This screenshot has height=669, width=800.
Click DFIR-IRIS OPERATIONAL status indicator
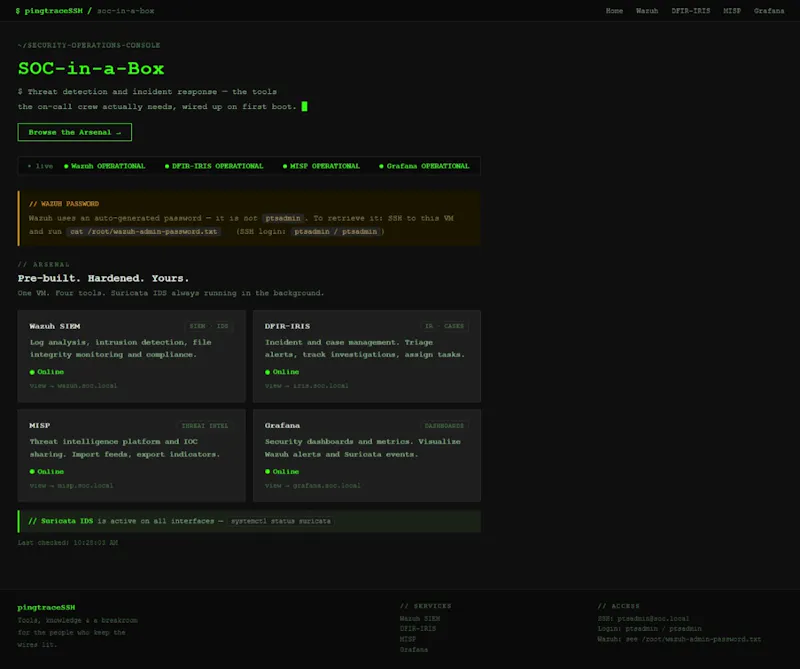pyautogui.click(x=214, y=166)
